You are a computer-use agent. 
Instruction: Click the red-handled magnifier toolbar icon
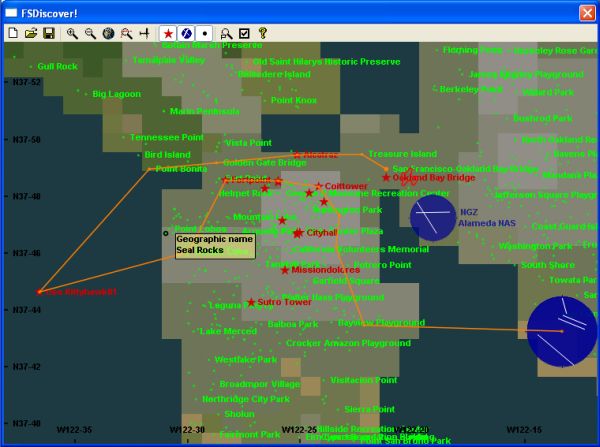click(126, 33)
